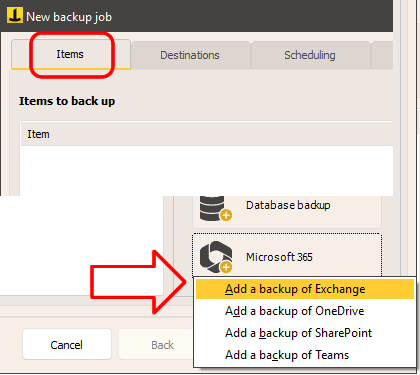Viewport: 420px width, 375px height.
Task: Choose Add a backup of OneDrive
Action: coord(305,311)
